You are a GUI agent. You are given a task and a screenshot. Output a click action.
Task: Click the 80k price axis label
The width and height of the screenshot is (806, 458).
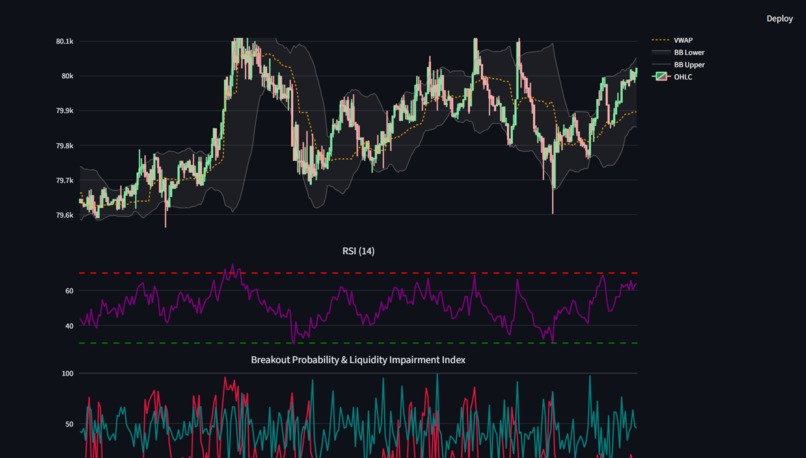click(67, 76)
